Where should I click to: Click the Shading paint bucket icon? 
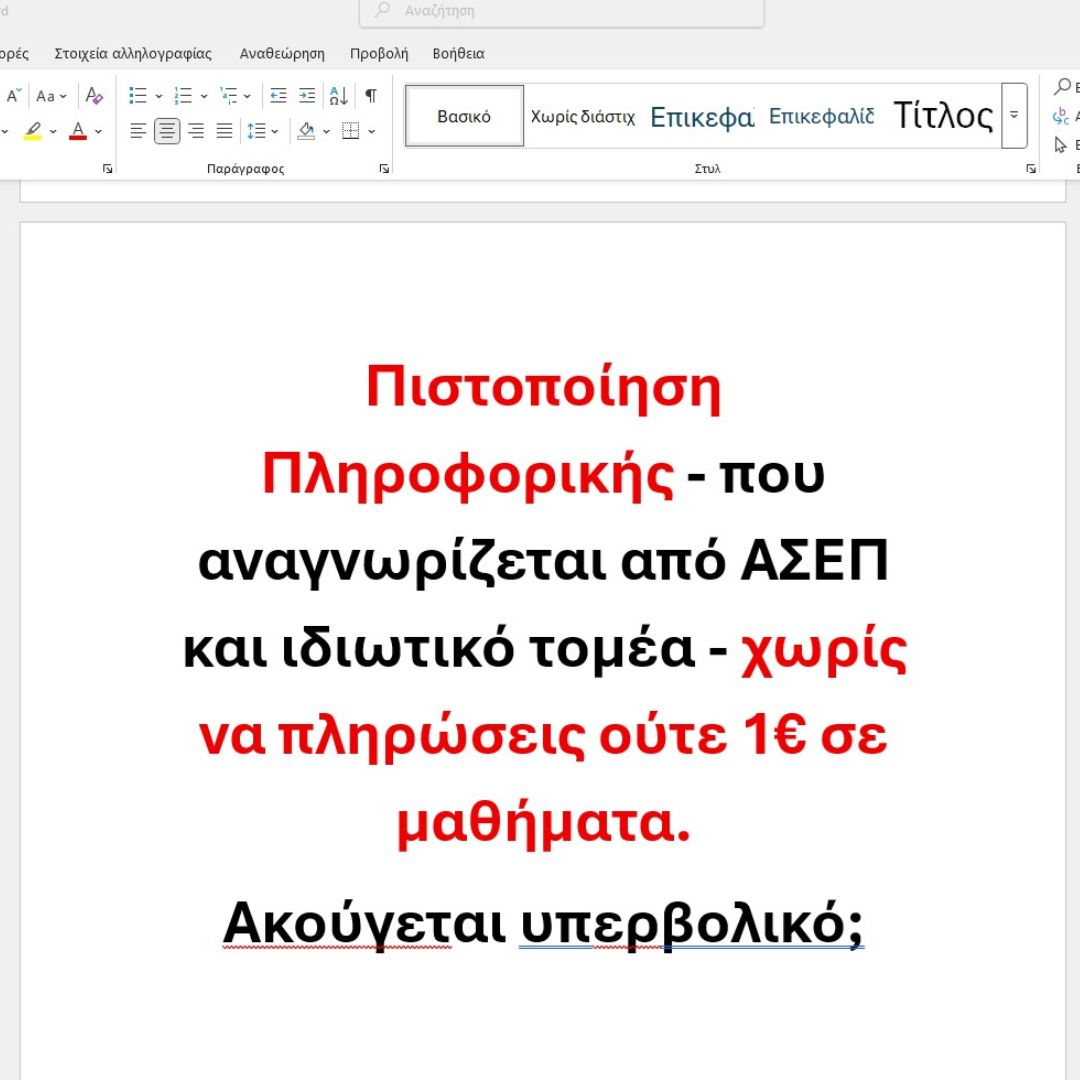307,131
